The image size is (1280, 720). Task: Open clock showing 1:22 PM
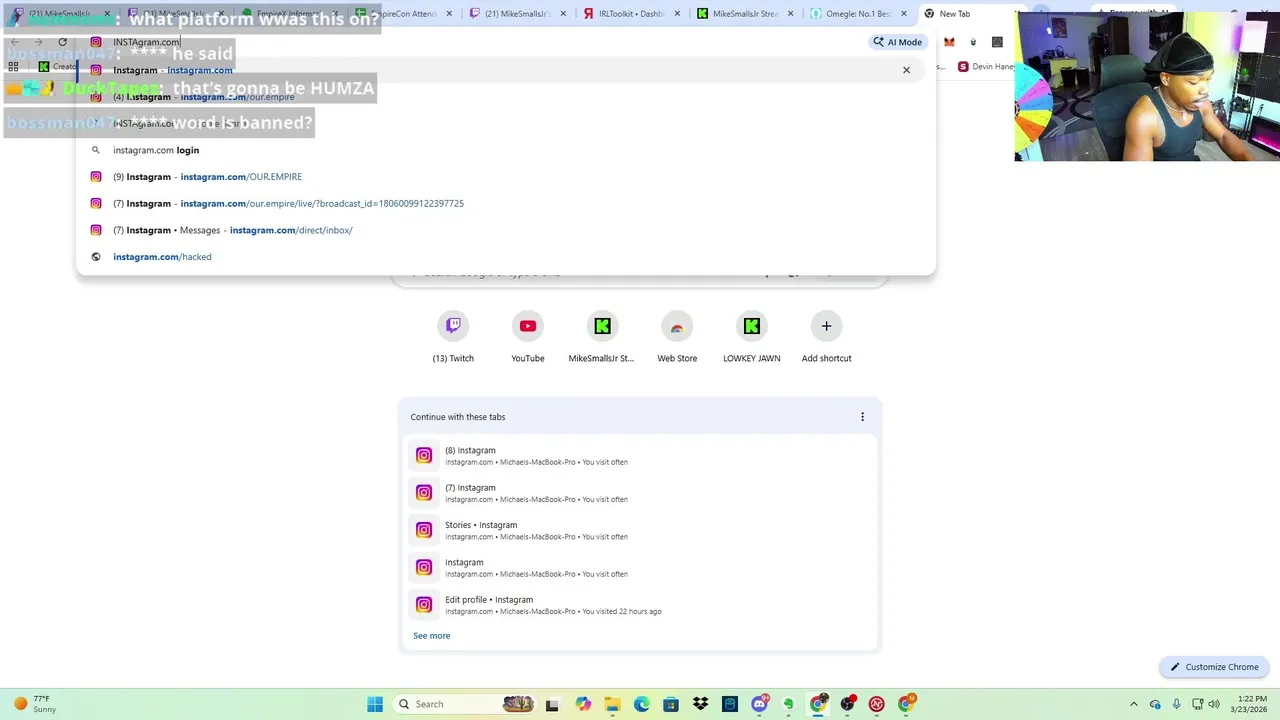(x=1251, y=704)
